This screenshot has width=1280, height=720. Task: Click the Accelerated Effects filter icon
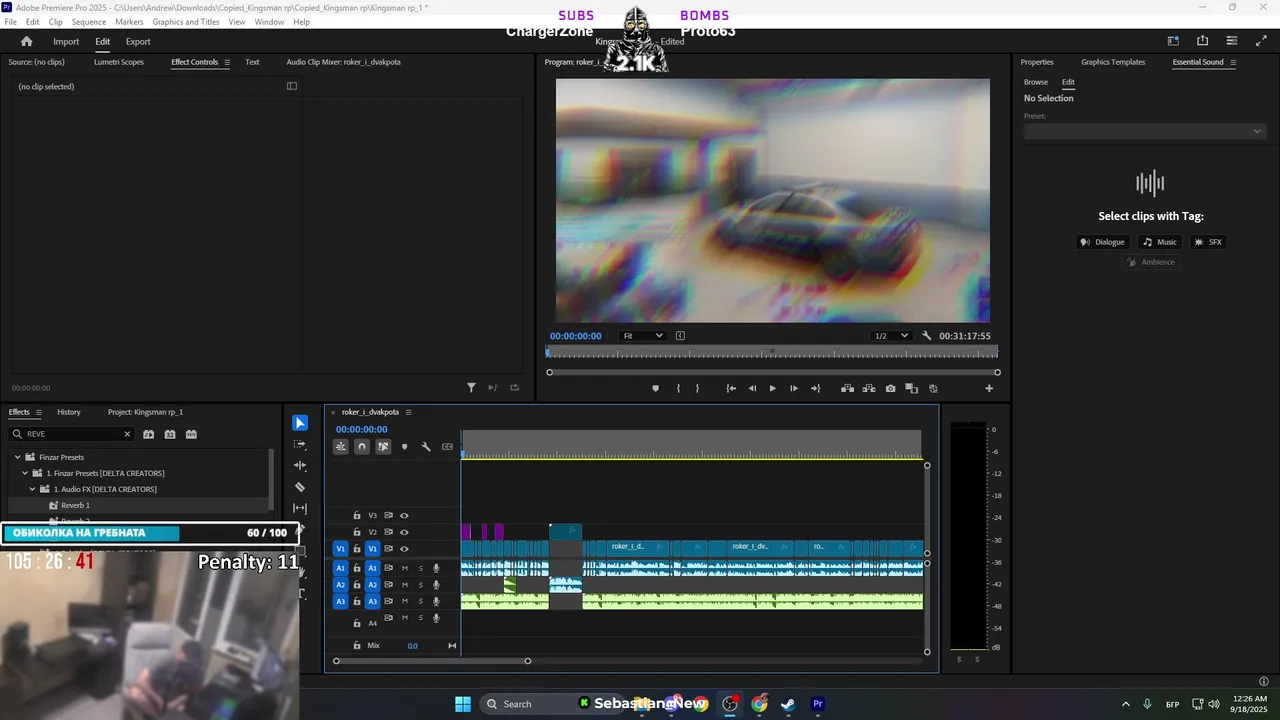pyautogui.click(x=148, y=434)
